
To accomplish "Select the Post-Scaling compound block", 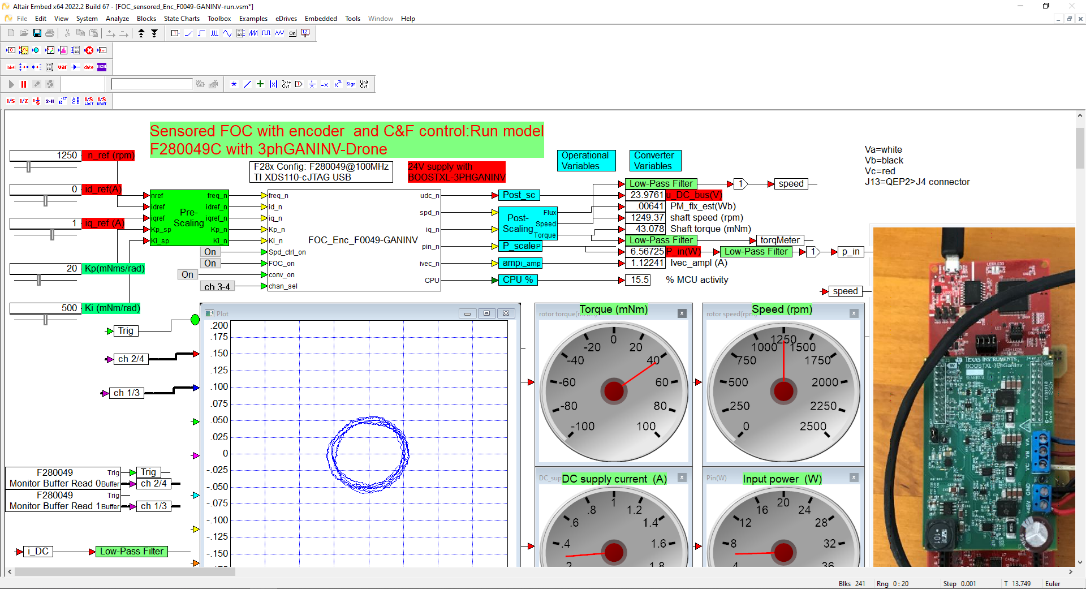I will click(x=528, y=223).
